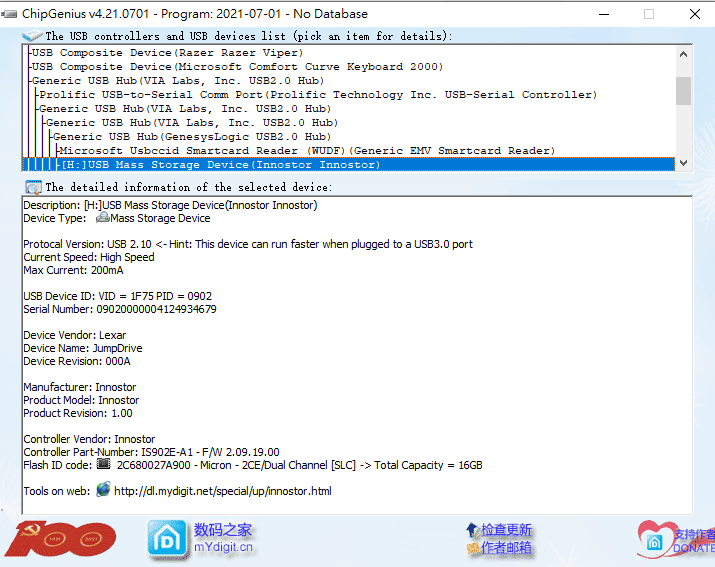Open the 数码之家 mYdigit.cn link
This screenshot has height=567, width=715.
tap(223, 538)
